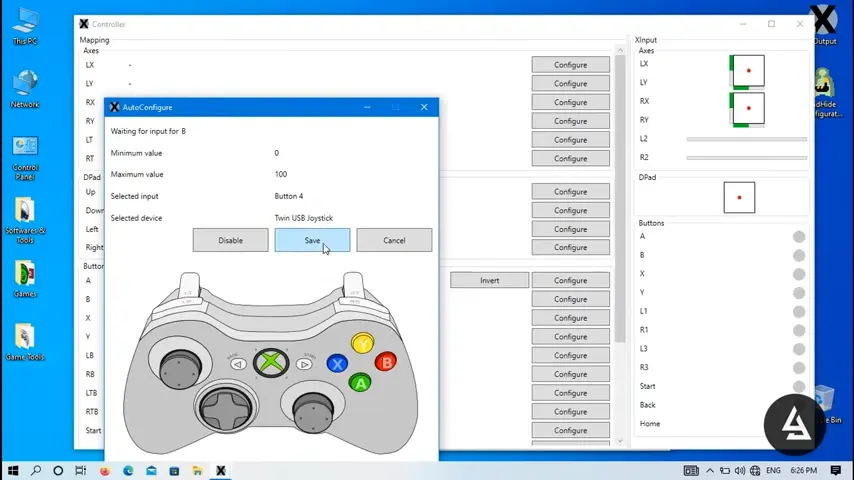This screenshot has width=854, height=480.
Task: Configure the LB button mapping
Action: coord(570,355)
